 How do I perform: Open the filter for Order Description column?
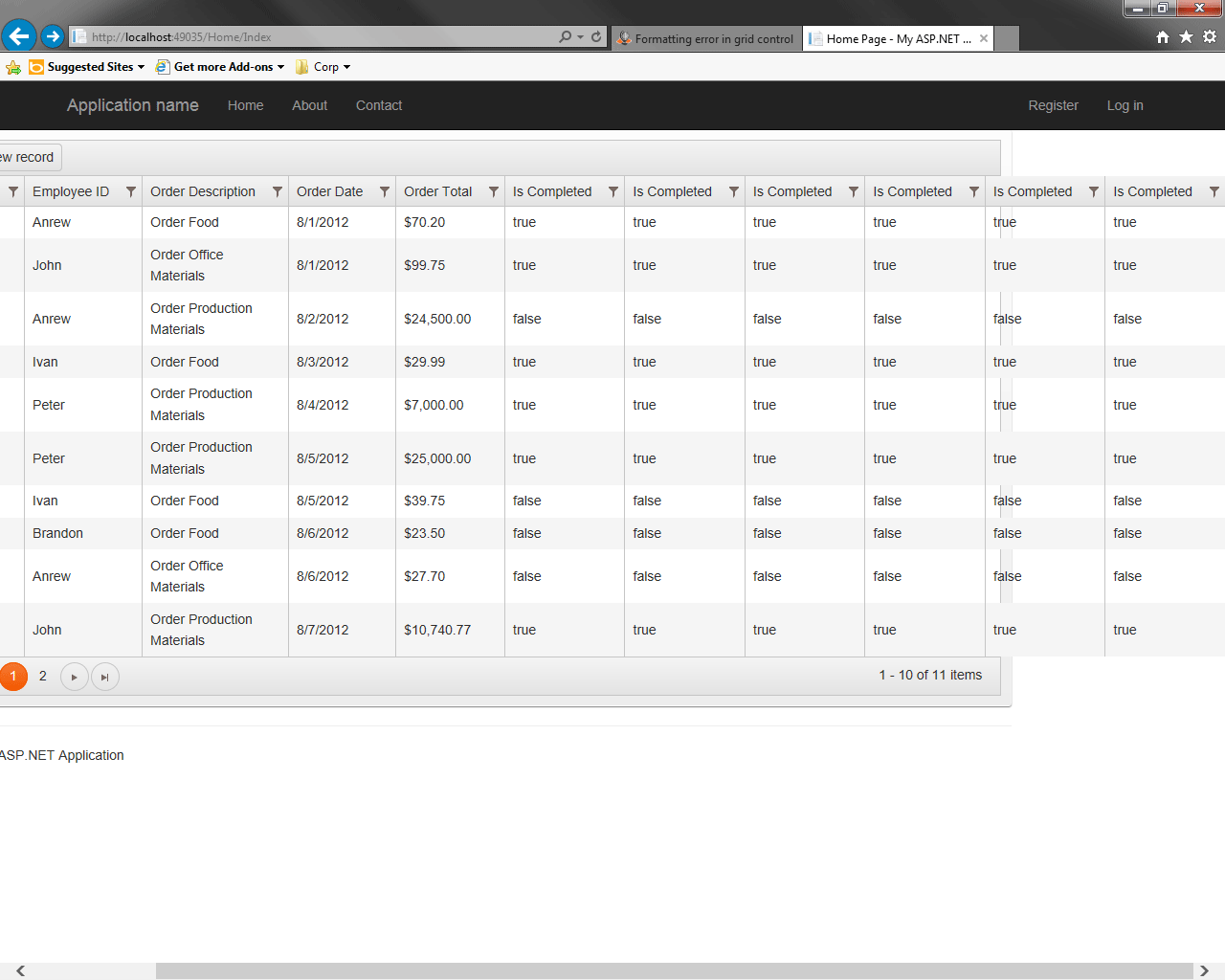pos(278,191)
